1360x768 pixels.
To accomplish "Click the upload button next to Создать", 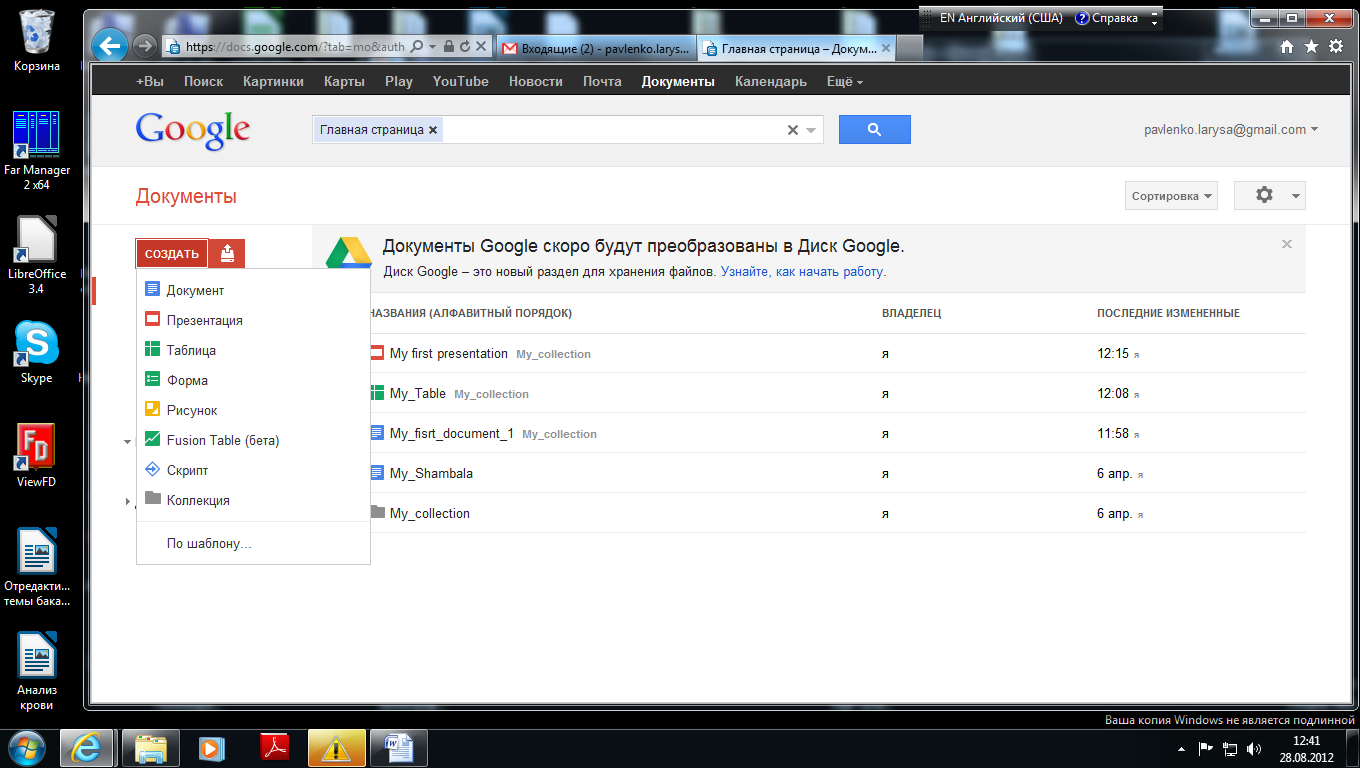I will [x=227, y=254].
